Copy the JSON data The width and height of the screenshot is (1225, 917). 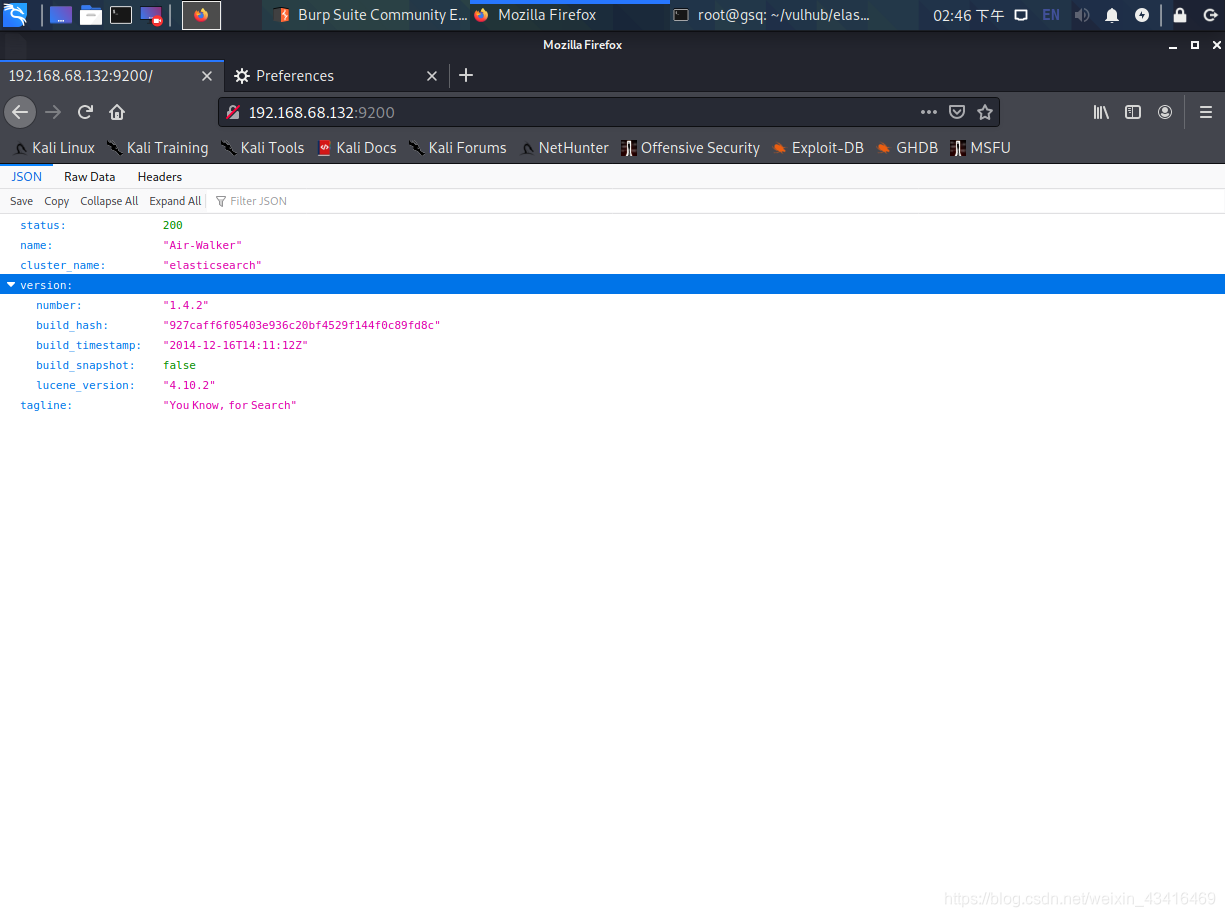point(56,200)
